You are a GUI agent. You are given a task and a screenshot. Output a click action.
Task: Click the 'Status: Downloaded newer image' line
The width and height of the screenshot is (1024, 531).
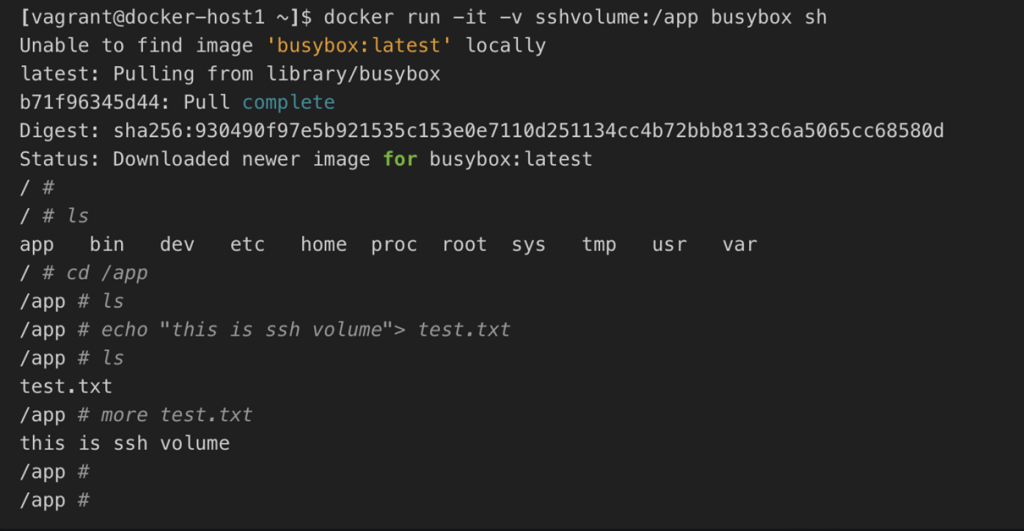point(306,159)
